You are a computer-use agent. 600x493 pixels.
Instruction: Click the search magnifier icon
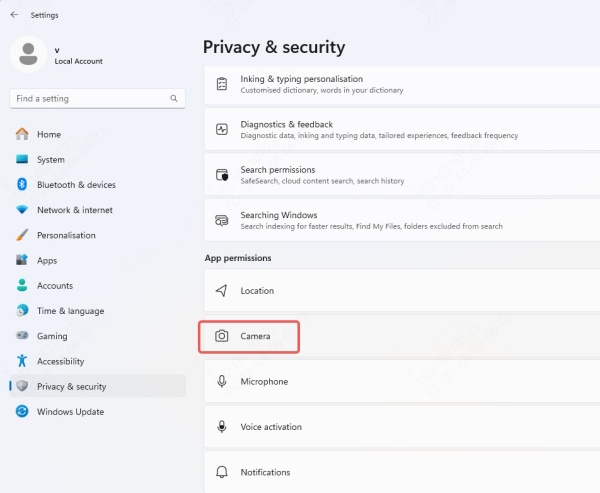coord(174,98)
